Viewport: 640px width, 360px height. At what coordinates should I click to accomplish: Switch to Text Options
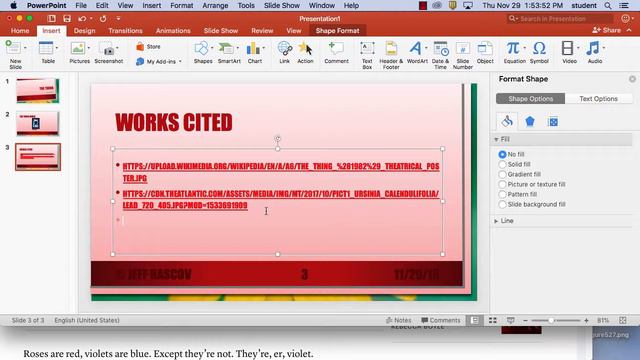(x=598, y=99)
